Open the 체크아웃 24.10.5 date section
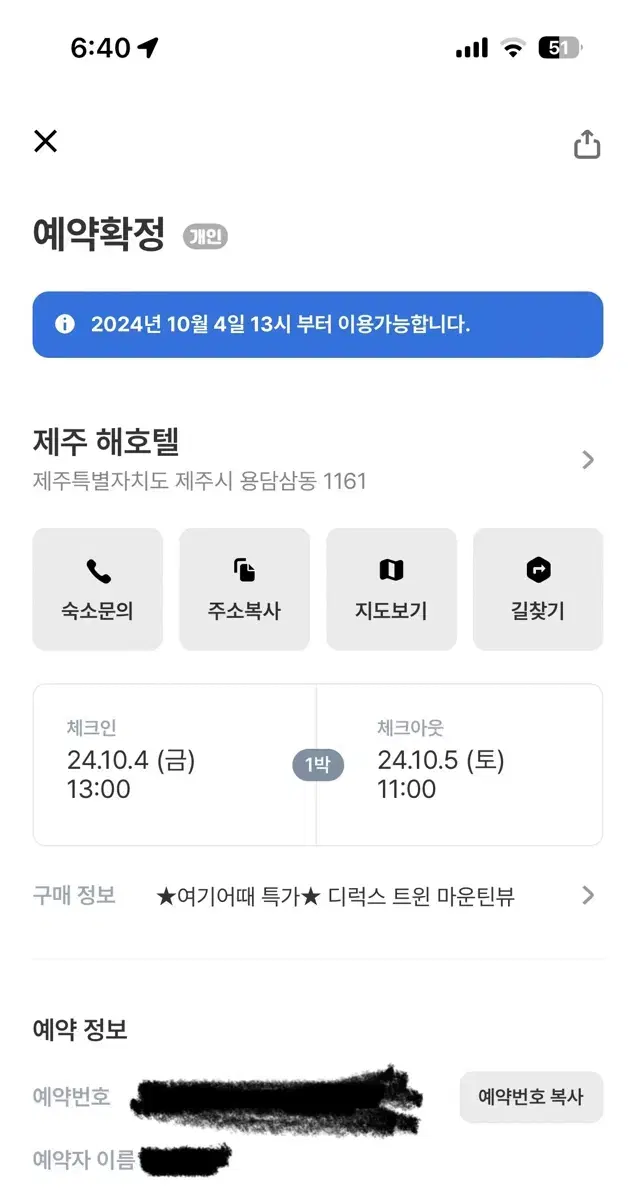 460,765
